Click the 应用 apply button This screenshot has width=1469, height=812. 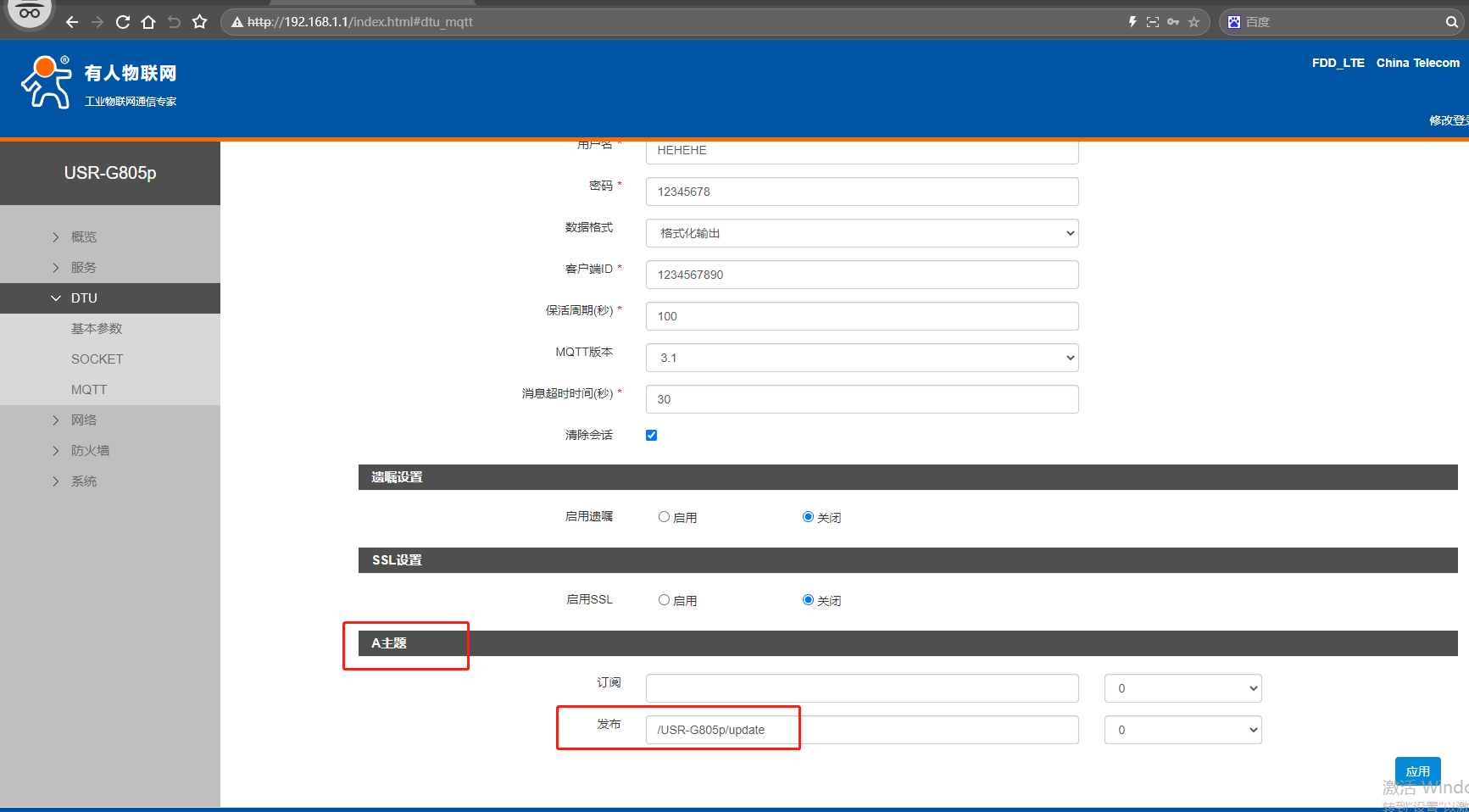[1417, 770]
